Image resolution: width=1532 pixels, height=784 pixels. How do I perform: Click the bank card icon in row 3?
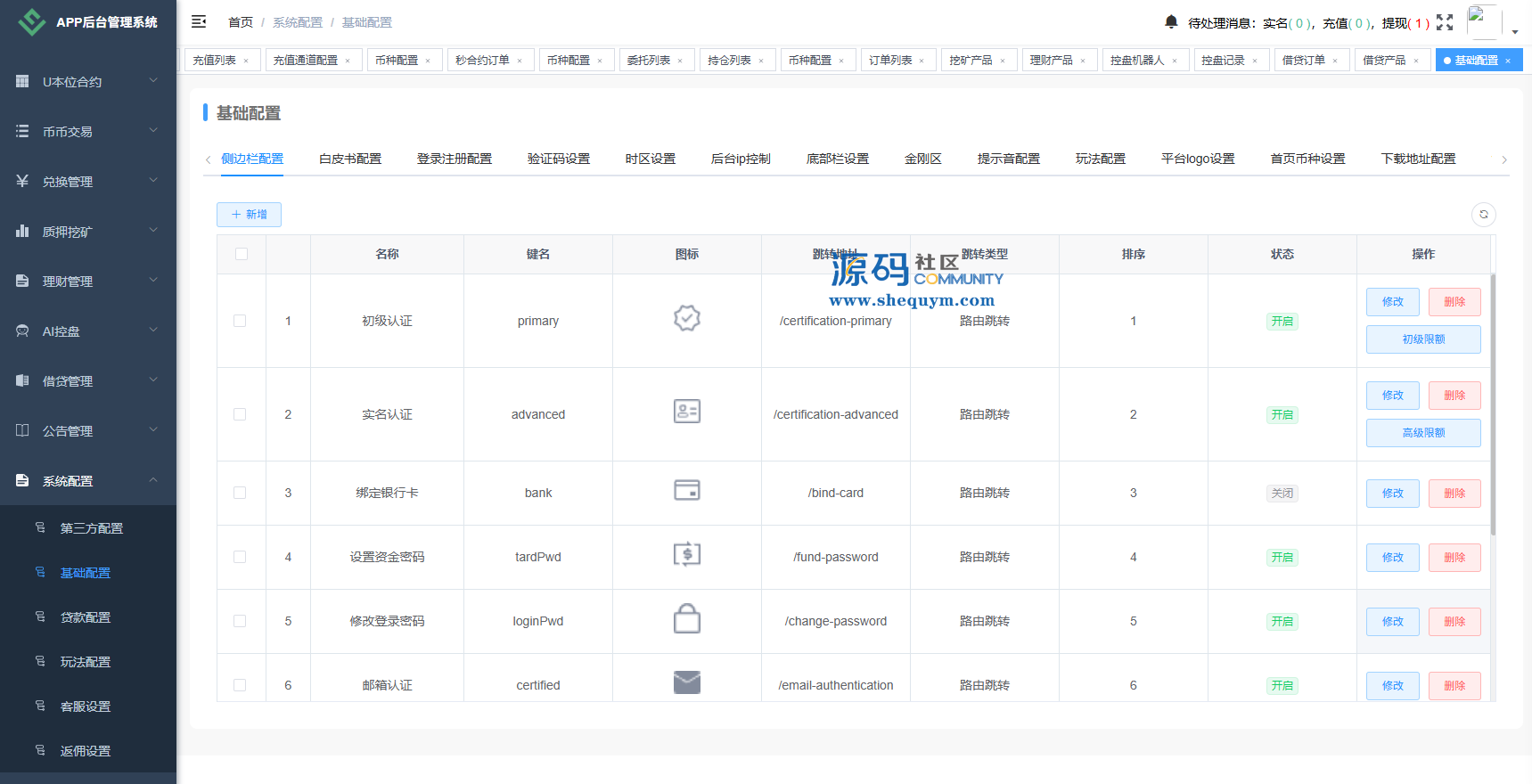[686, 491]
